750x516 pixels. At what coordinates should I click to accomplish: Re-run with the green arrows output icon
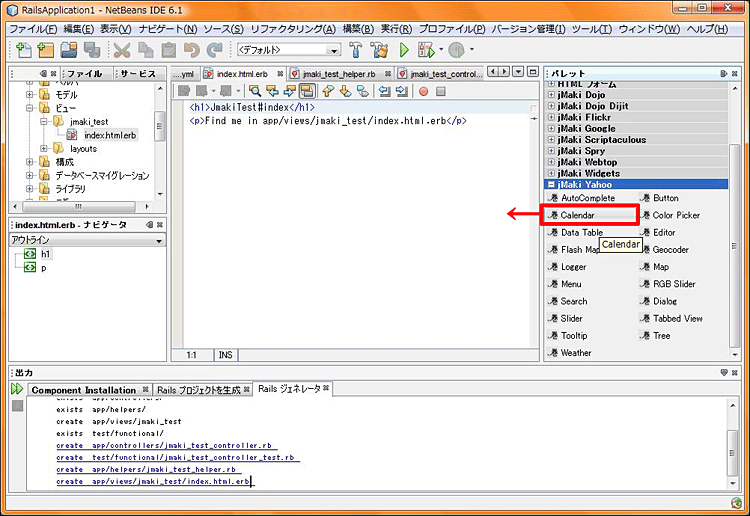[17, 389]
